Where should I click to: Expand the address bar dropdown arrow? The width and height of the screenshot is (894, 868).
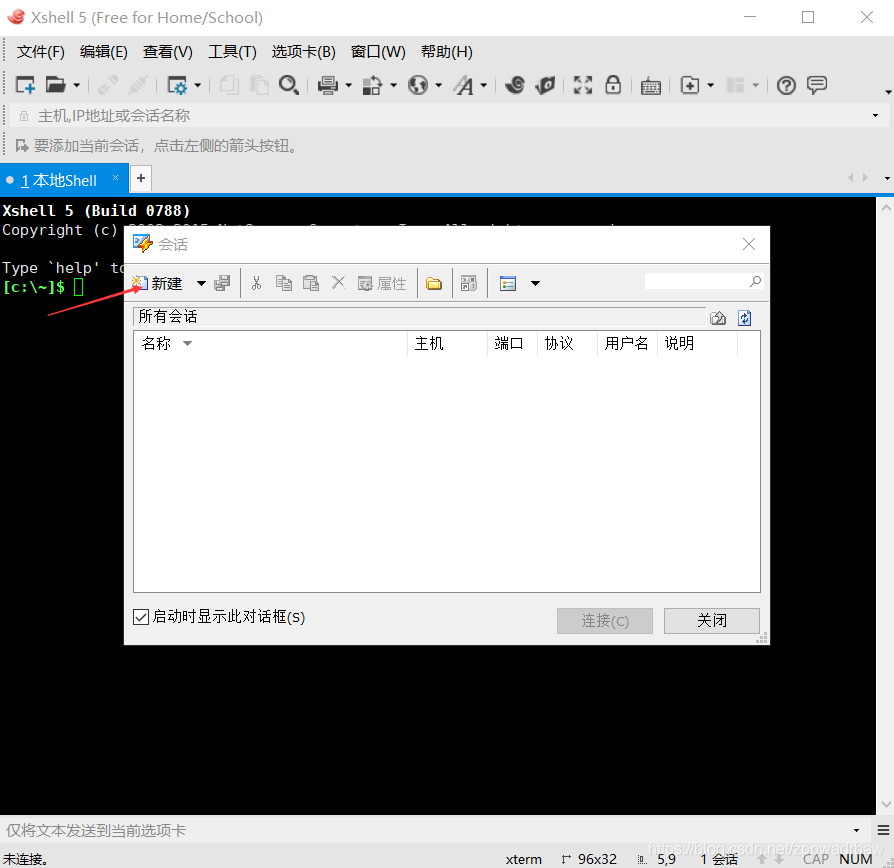tap(876, 116)
